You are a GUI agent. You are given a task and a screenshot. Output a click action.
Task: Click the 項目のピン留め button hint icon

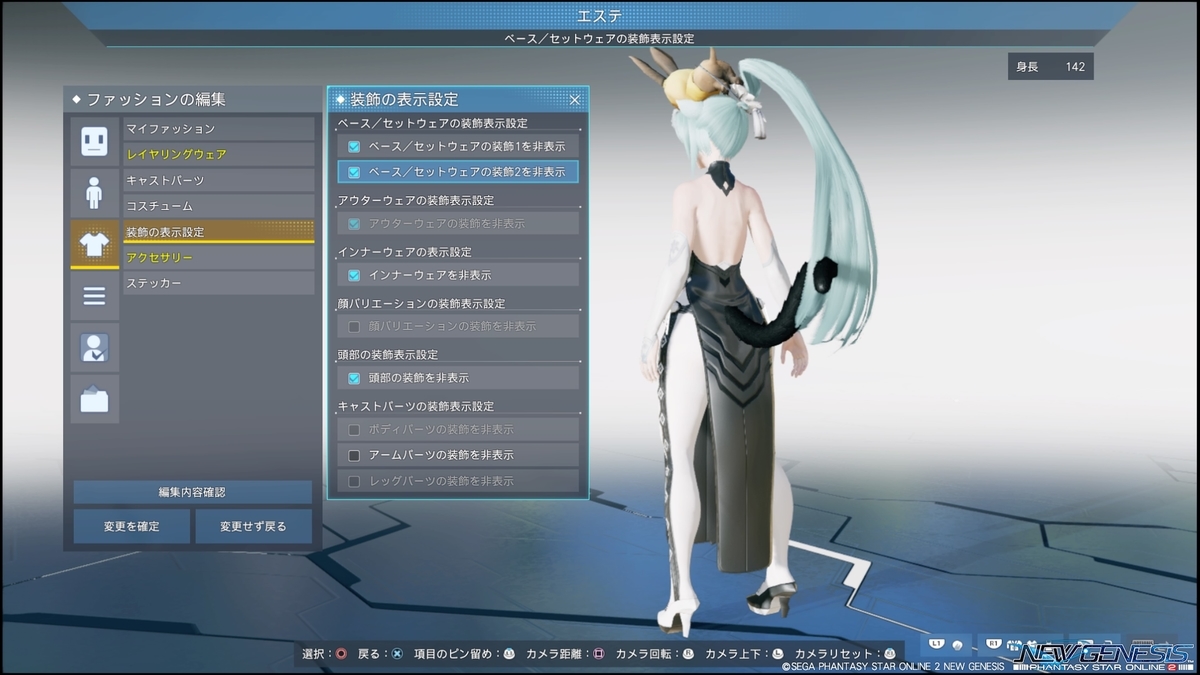[509, 654]
